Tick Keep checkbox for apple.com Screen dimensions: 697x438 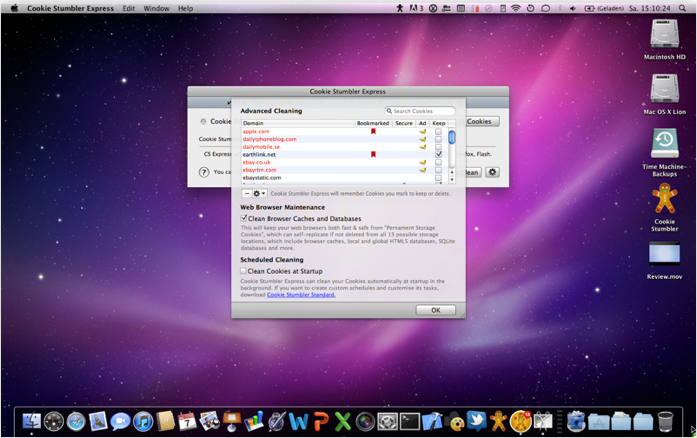point(438,131)
